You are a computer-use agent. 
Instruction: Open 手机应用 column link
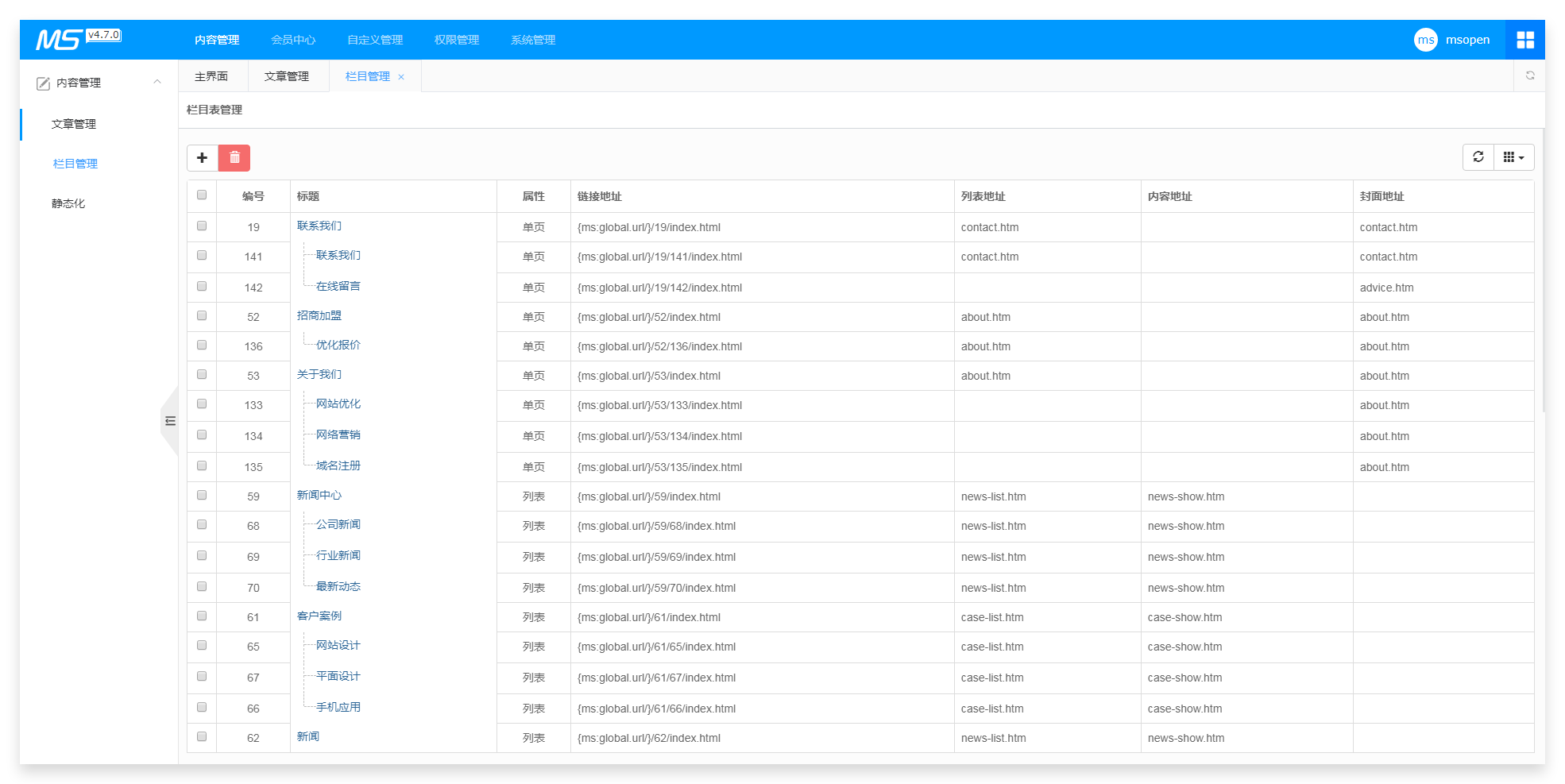338,707
